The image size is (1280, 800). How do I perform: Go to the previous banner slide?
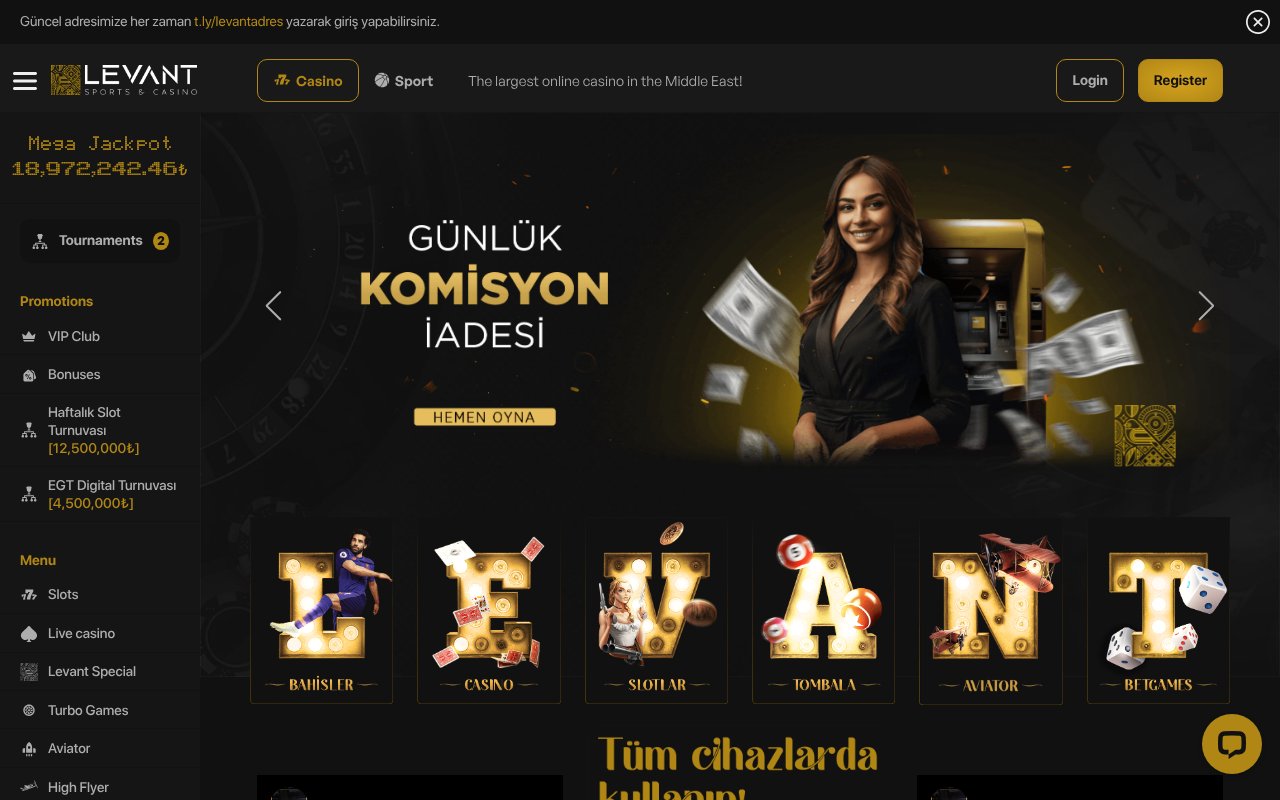tap(273, 306)
